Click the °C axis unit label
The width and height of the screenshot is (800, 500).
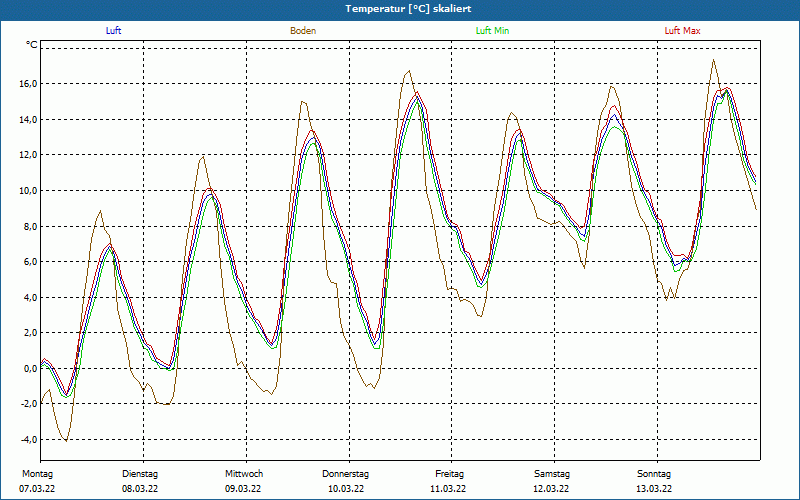click(x=32, y=45)
